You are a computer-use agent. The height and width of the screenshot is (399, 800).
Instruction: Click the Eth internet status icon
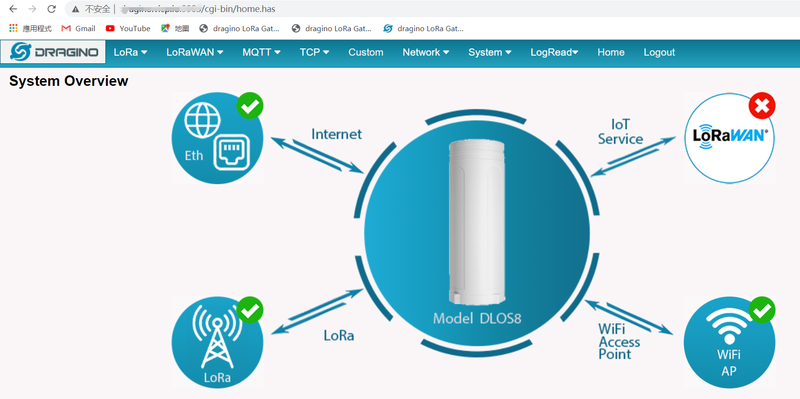[x=217, y=138]
